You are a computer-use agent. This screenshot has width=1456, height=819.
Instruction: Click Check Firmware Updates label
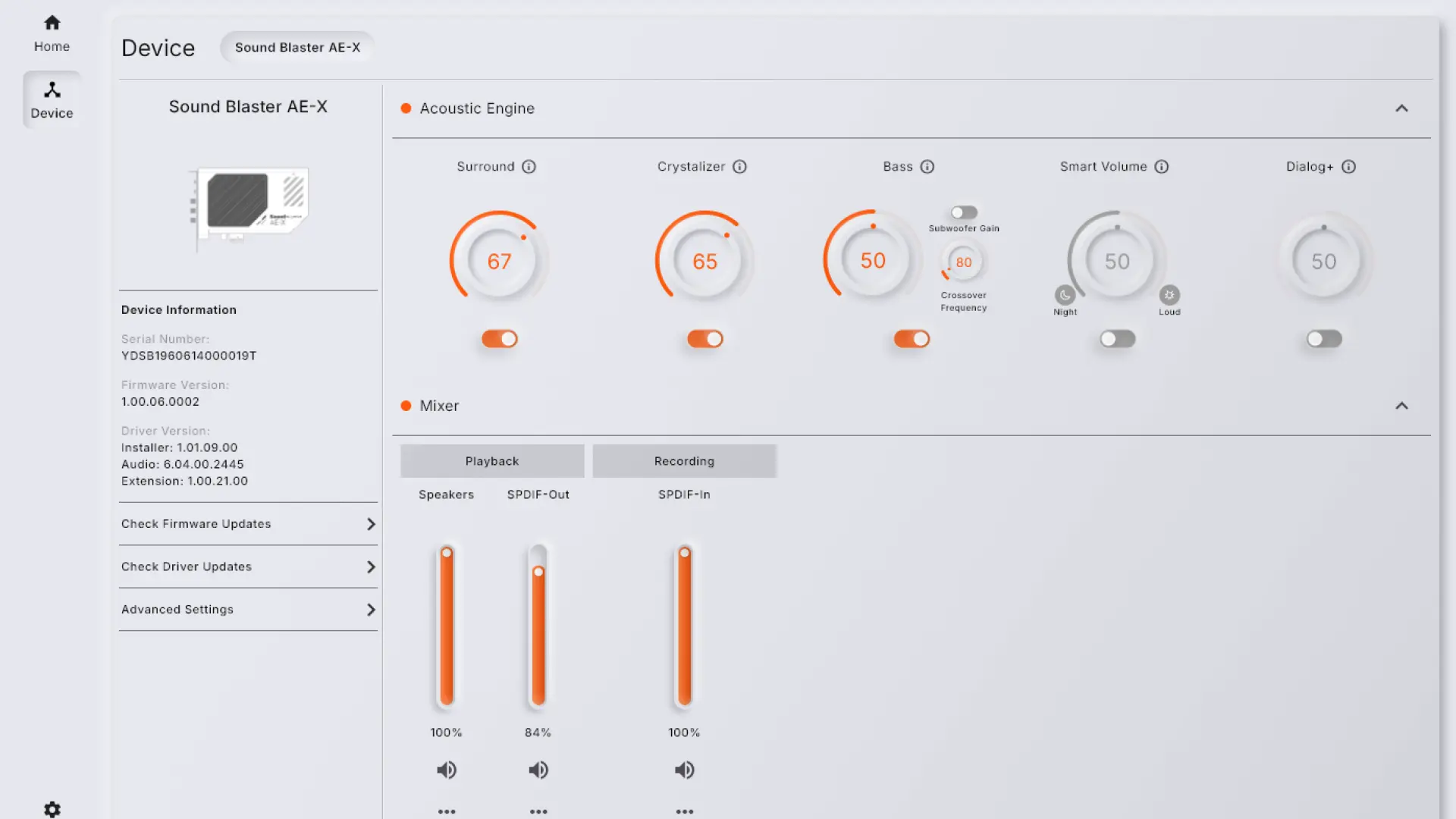[196, 524]
